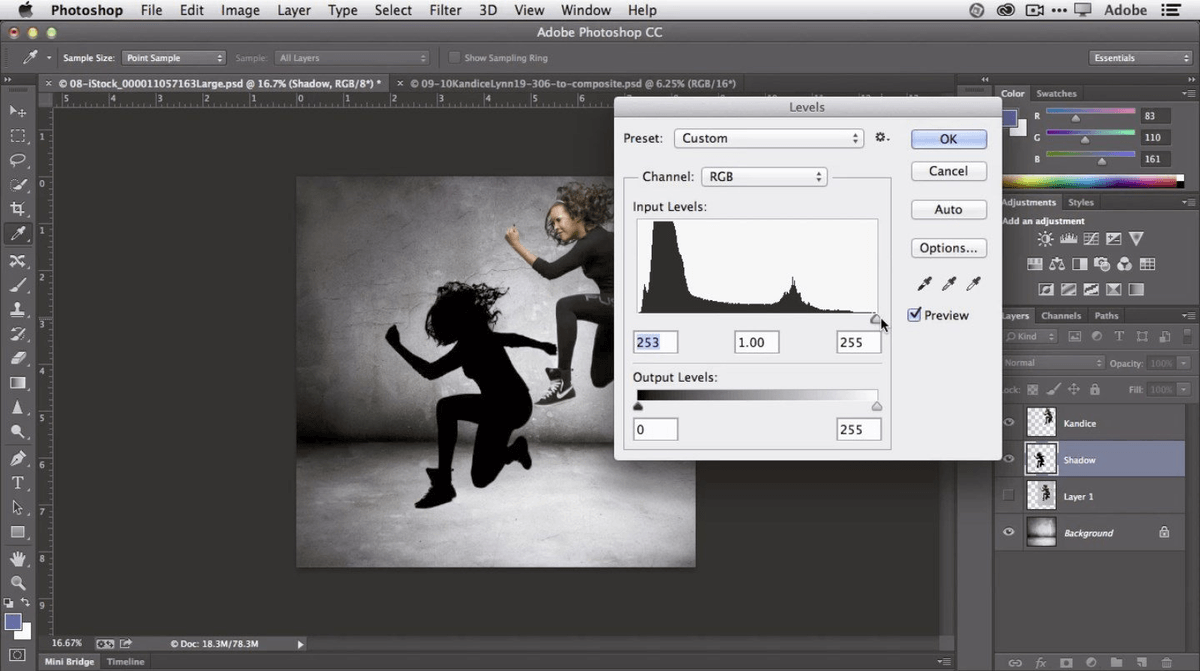This screenshot has width=1200, height=671.
Task: Add a Curves adjustment layer
Action: click(x=1091, y=238)
